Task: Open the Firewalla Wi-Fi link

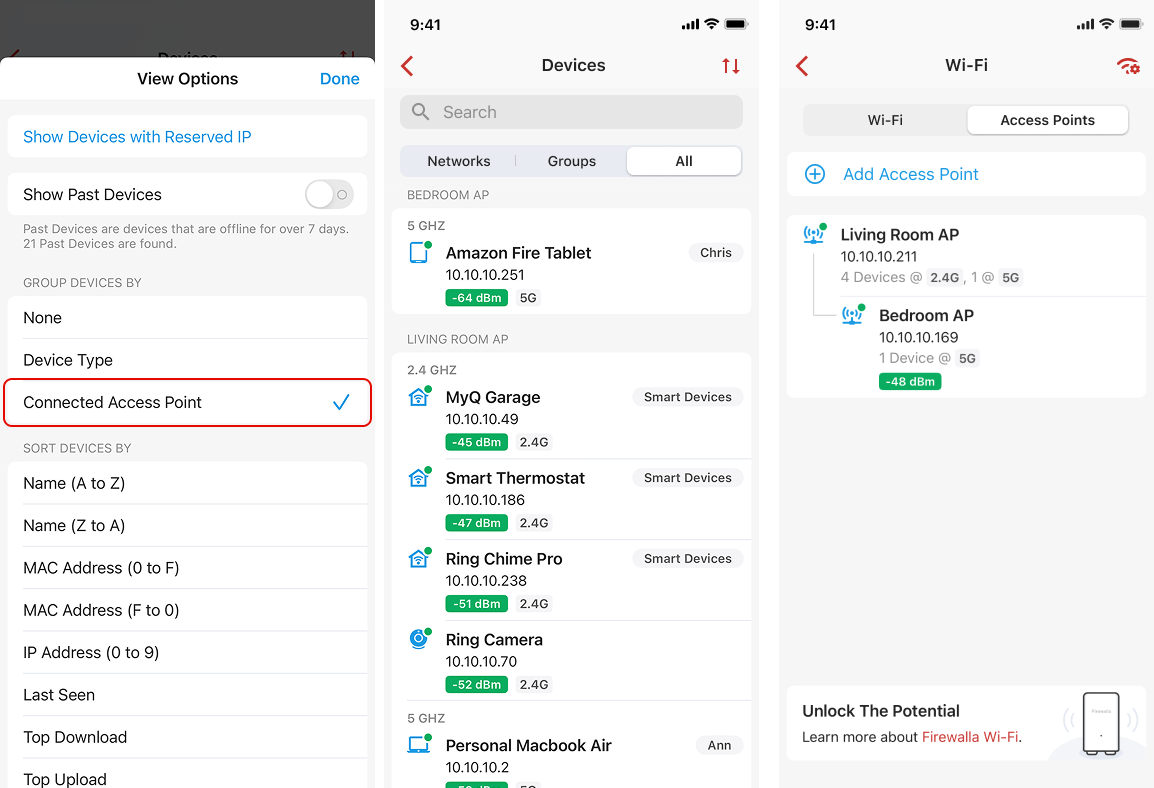Action: point(970,737)
